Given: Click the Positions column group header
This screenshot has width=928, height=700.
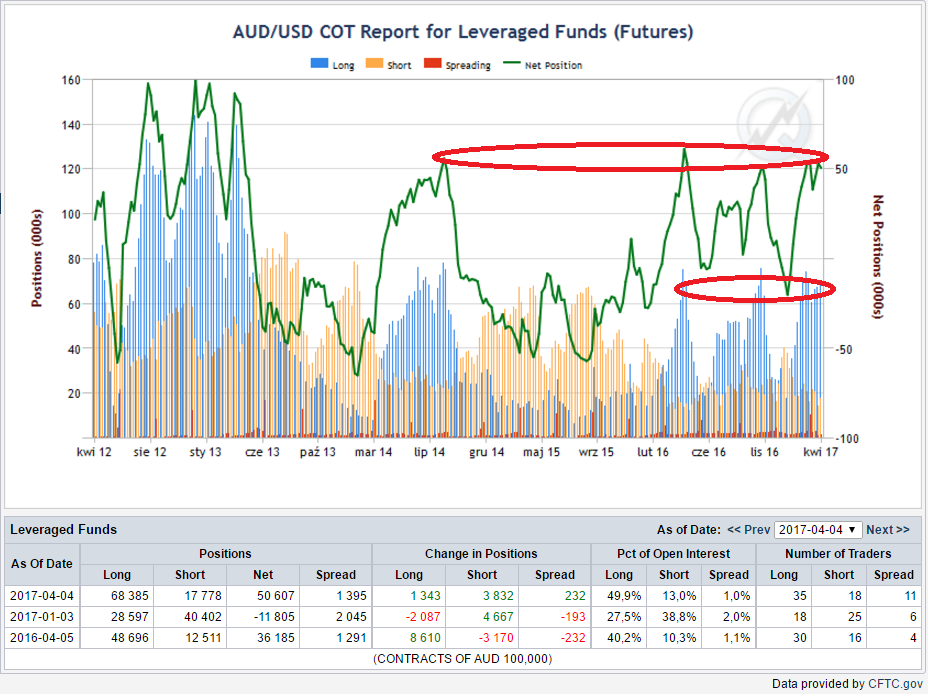Looking at the screenshot, I should pos(225,553).
